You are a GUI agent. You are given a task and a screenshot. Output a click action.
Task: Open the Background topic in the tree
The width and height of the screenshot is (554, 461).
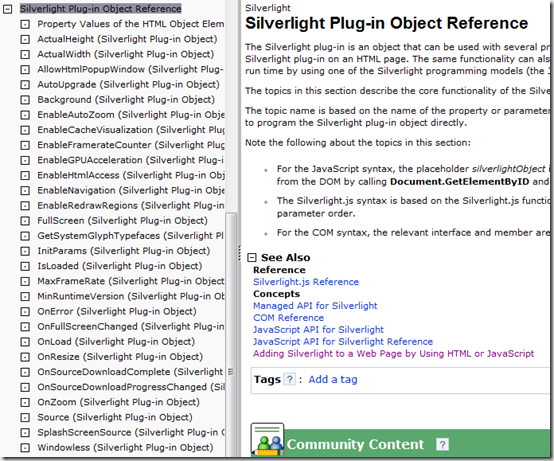pos(126,100)
